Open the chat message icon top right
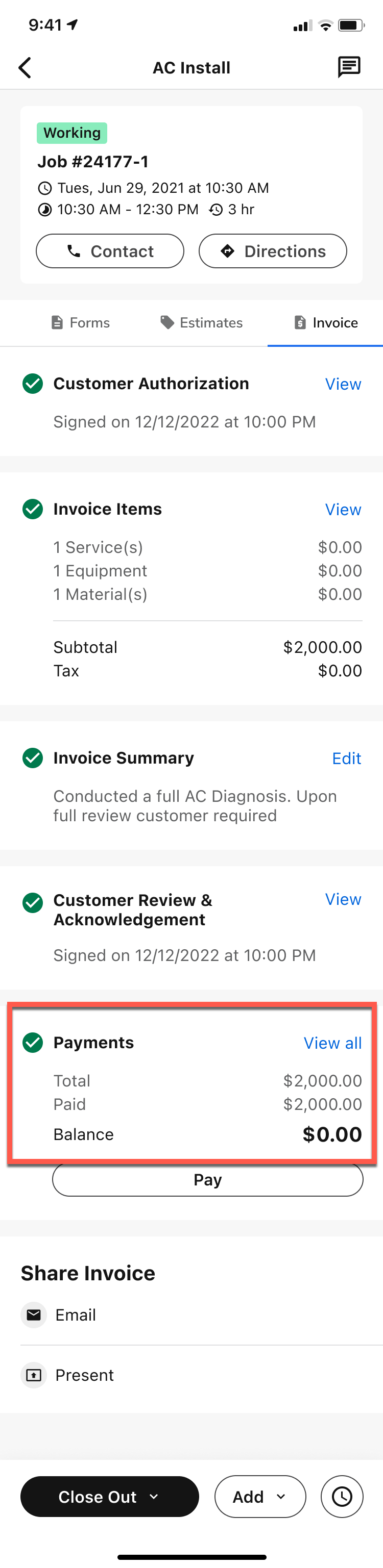The width and height of the screenshot is (383, 1568). point(349,67)
